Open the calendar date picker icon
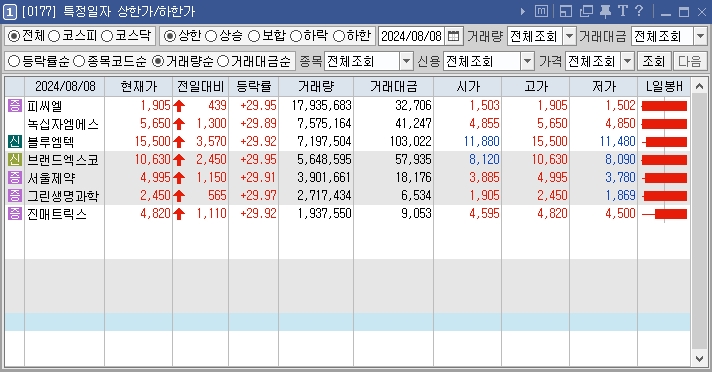 click(453, 36)
